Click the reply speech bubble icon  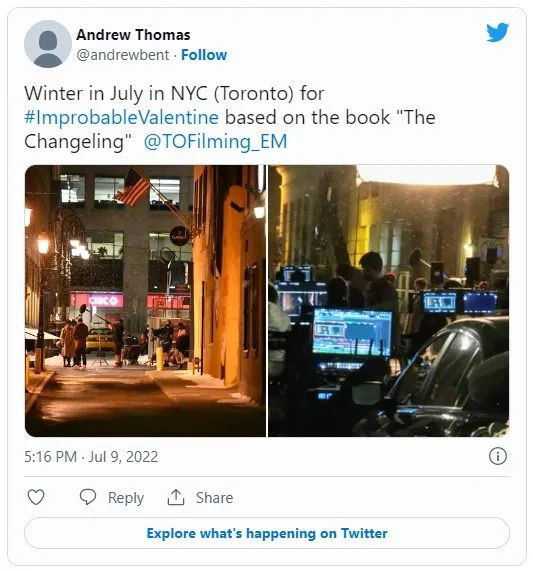[88, 497]
